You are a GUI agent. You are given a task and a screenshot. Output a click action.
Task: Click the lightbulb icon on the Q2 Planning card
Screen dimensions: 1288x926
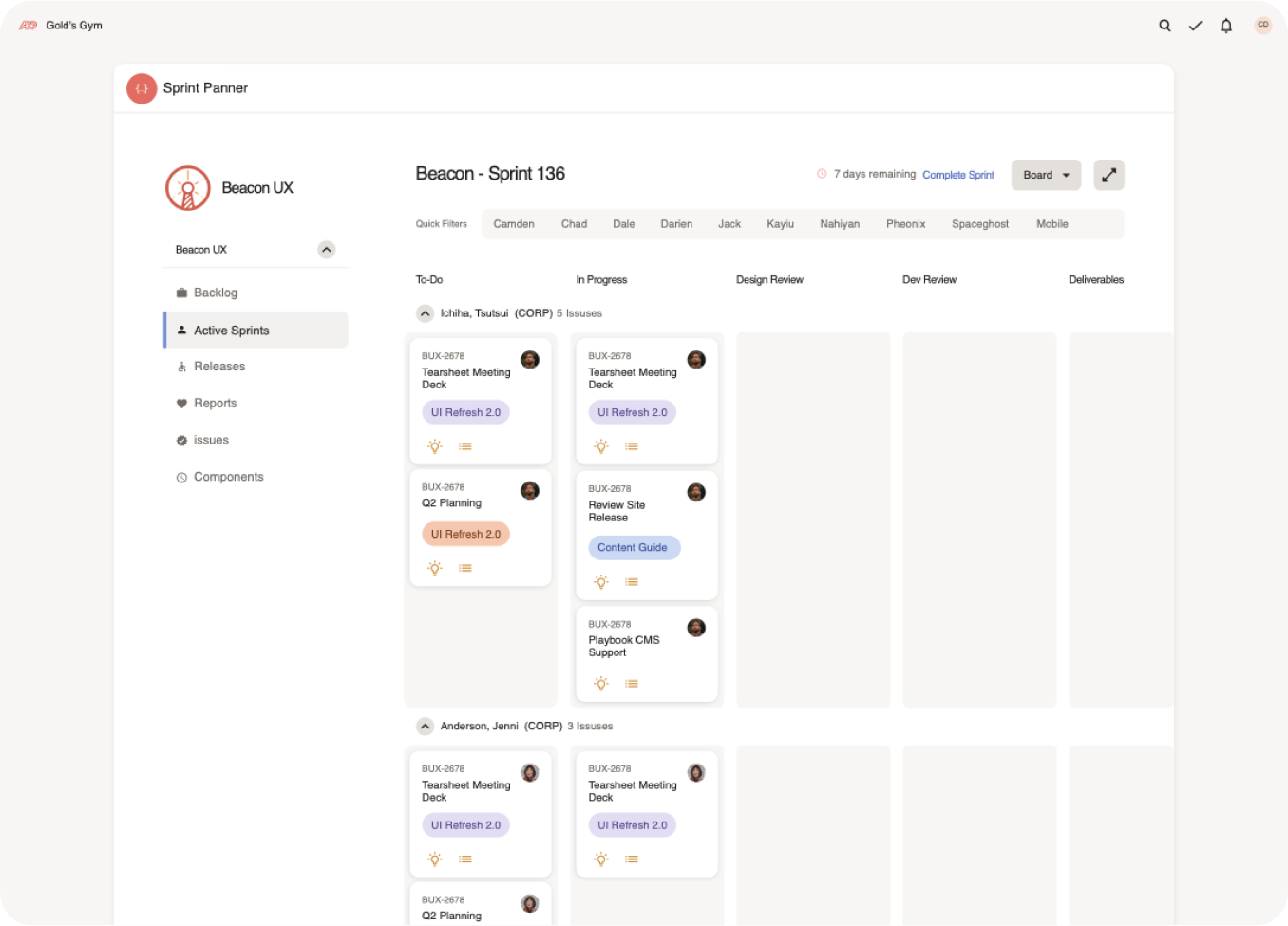434,567
